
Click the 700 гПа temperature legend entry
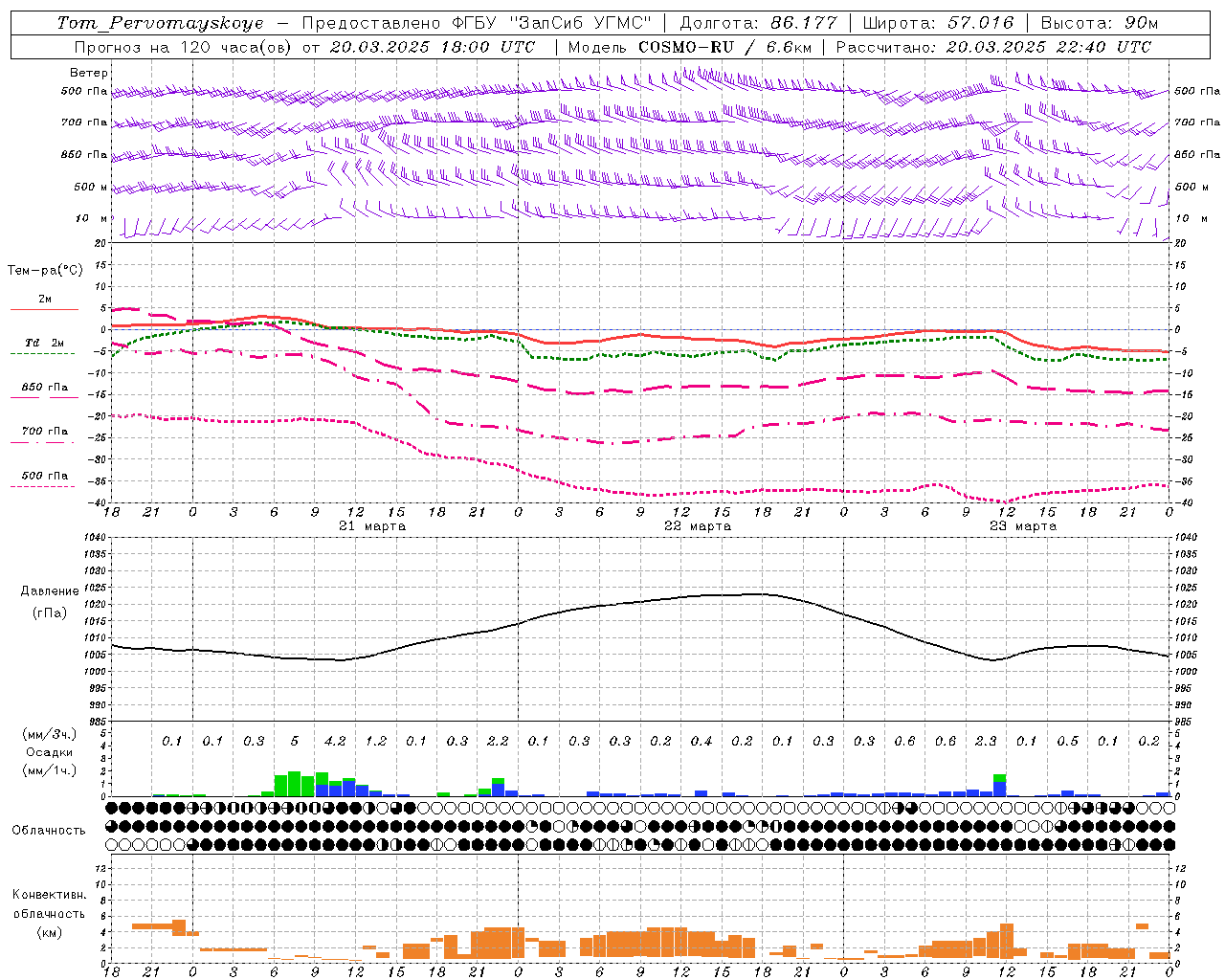point(45,432)
